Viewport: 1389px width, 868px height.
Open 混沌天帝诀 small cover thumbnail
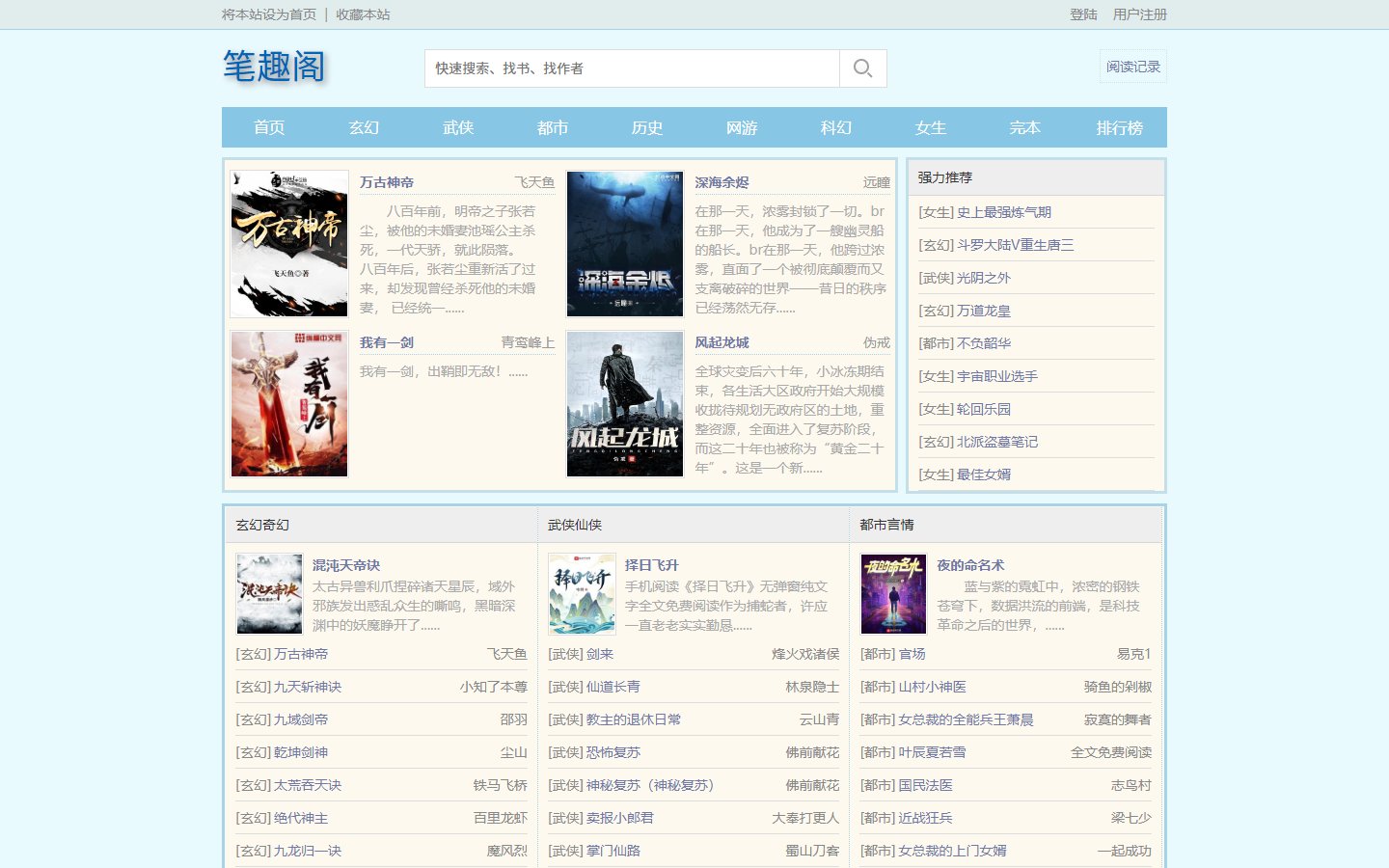pos(270,594)
